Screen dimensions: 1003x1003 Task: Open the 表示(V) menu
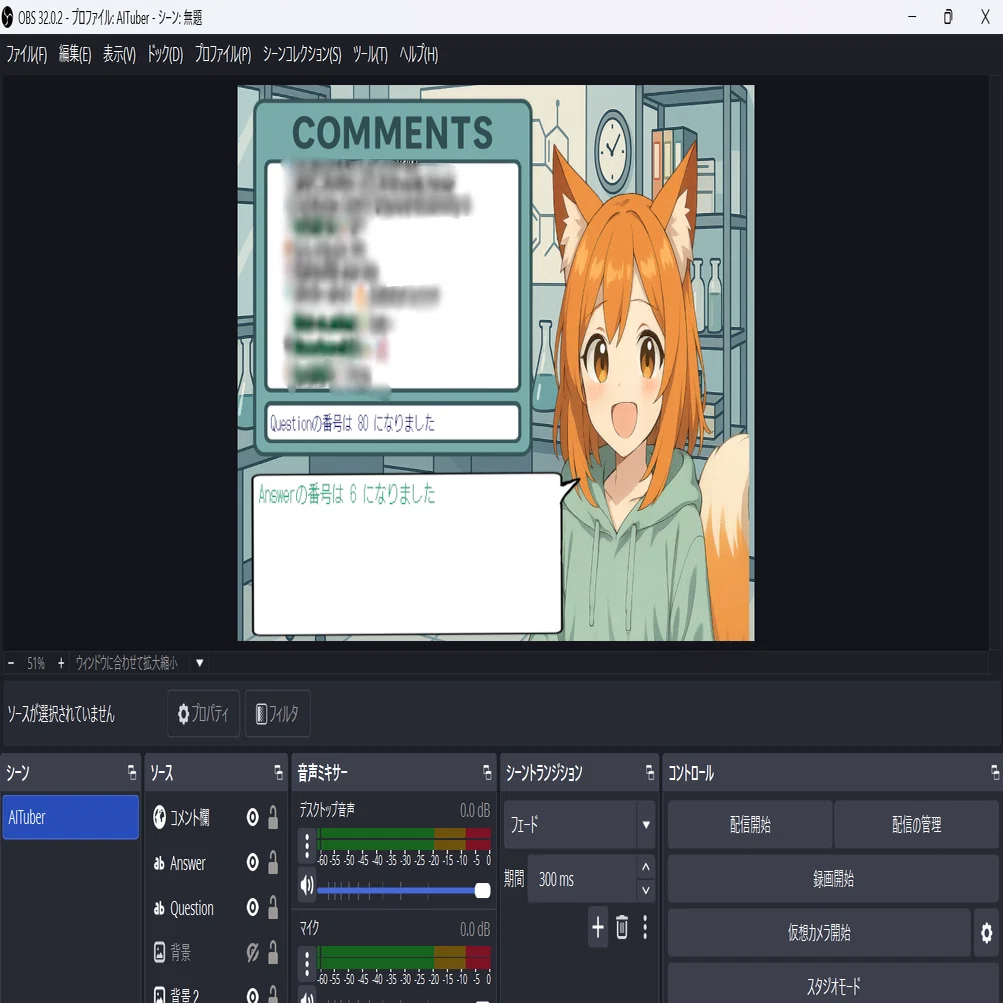120,54
